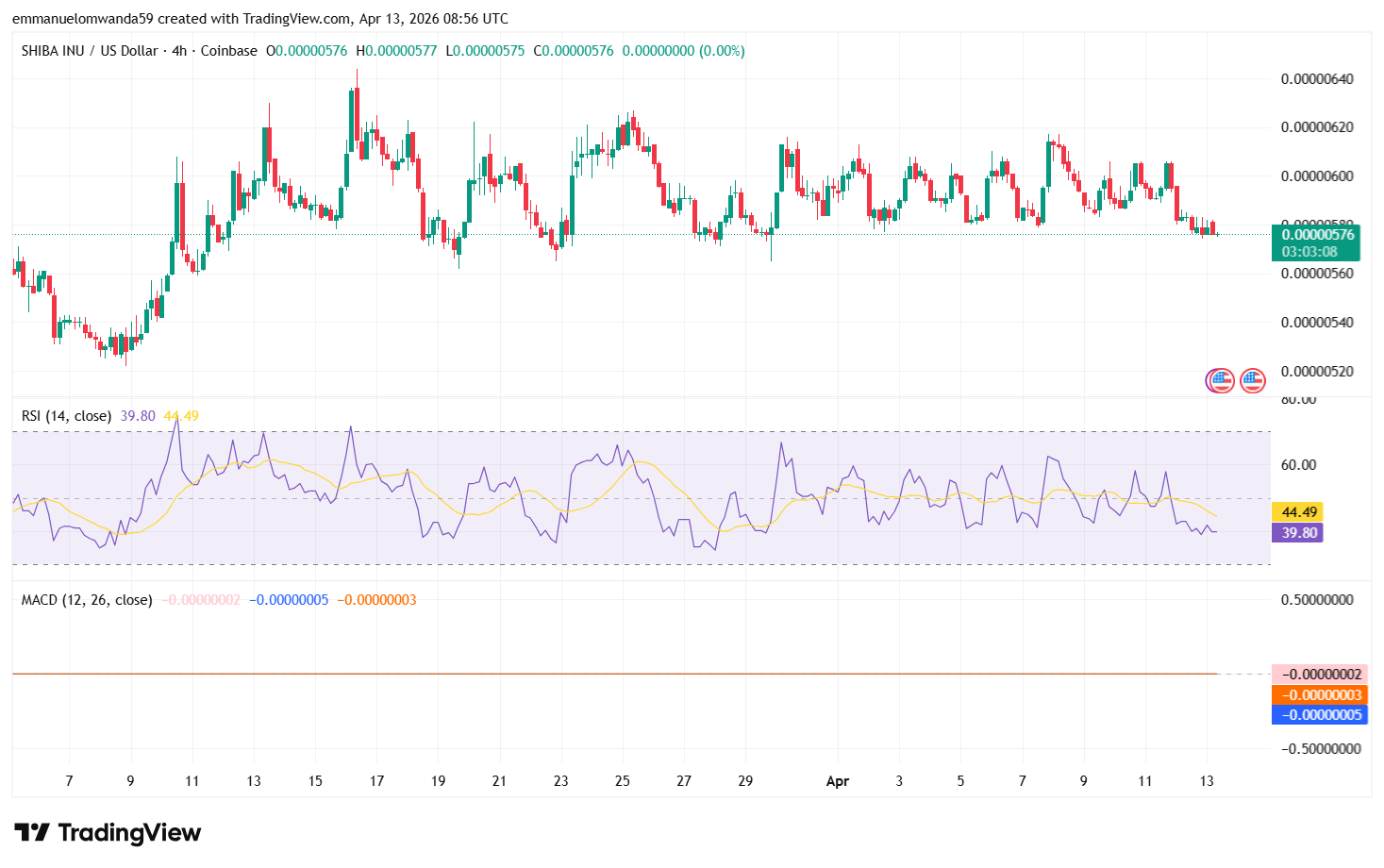The height and width of the screenshot is (868, 1384).
Task: Click the 0.00000640 price scale label
Action: click(1317, 78)
